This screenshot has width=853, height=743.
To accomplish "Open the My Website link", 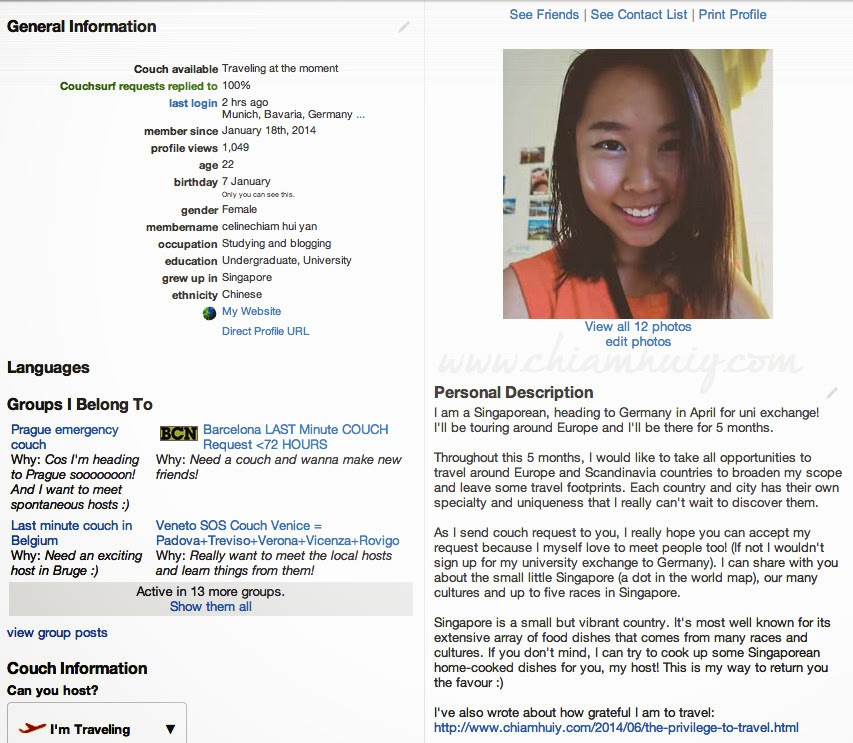I will 251,311.
